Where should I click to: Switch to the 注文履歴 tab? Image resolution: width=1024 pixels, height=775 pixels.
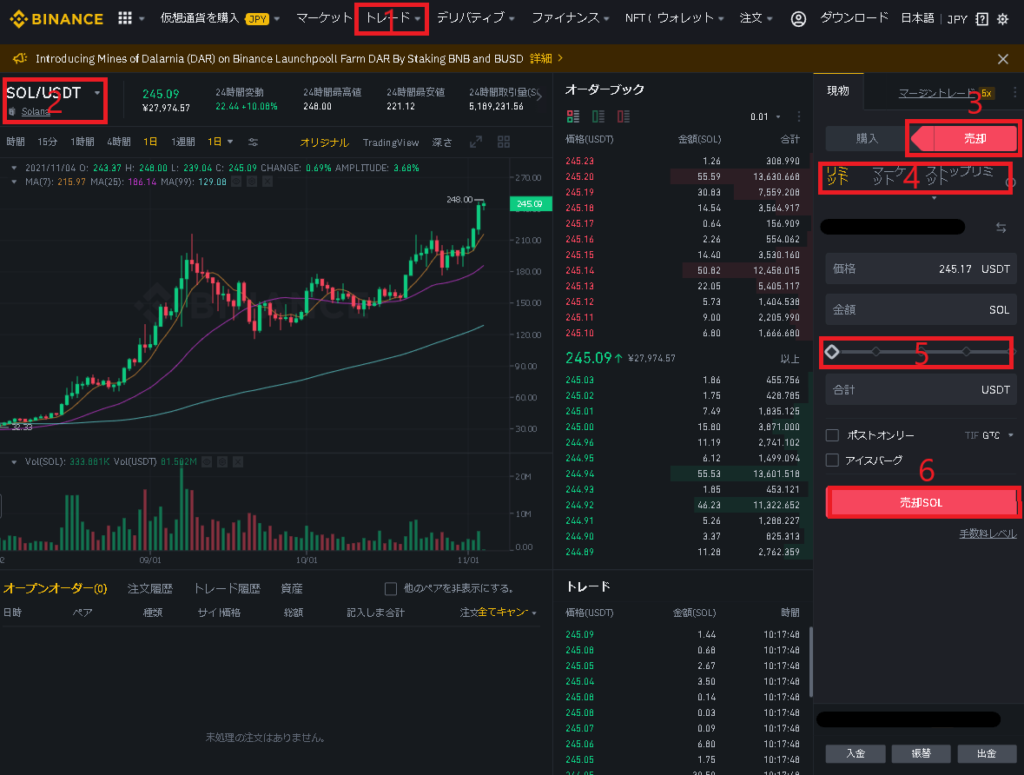tap(150, 588)
